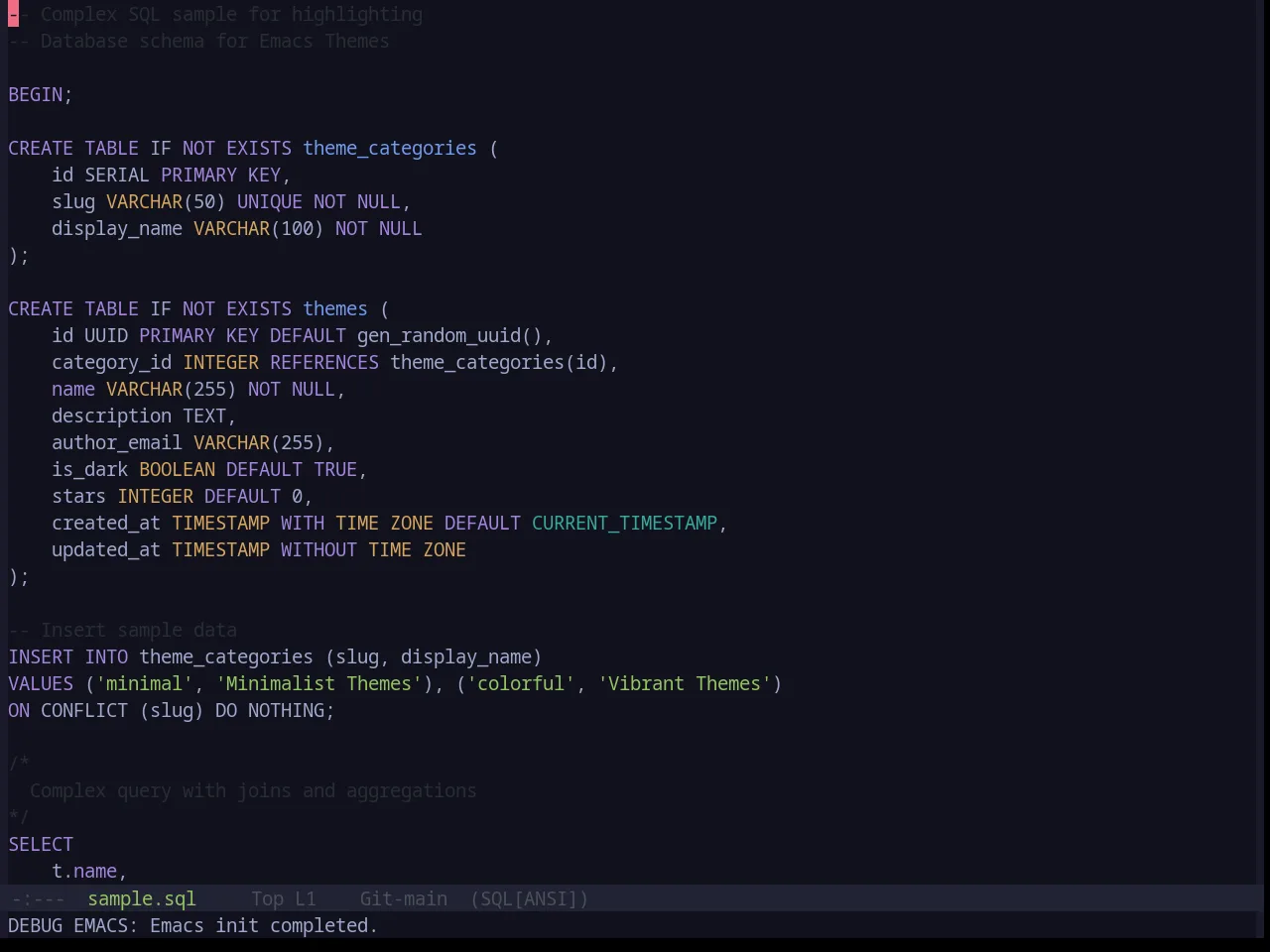This screenshot has width=1270, height=952.
Task: Click the echo area message 'Emacs init completed.'
Action: (x=264, y=925)
